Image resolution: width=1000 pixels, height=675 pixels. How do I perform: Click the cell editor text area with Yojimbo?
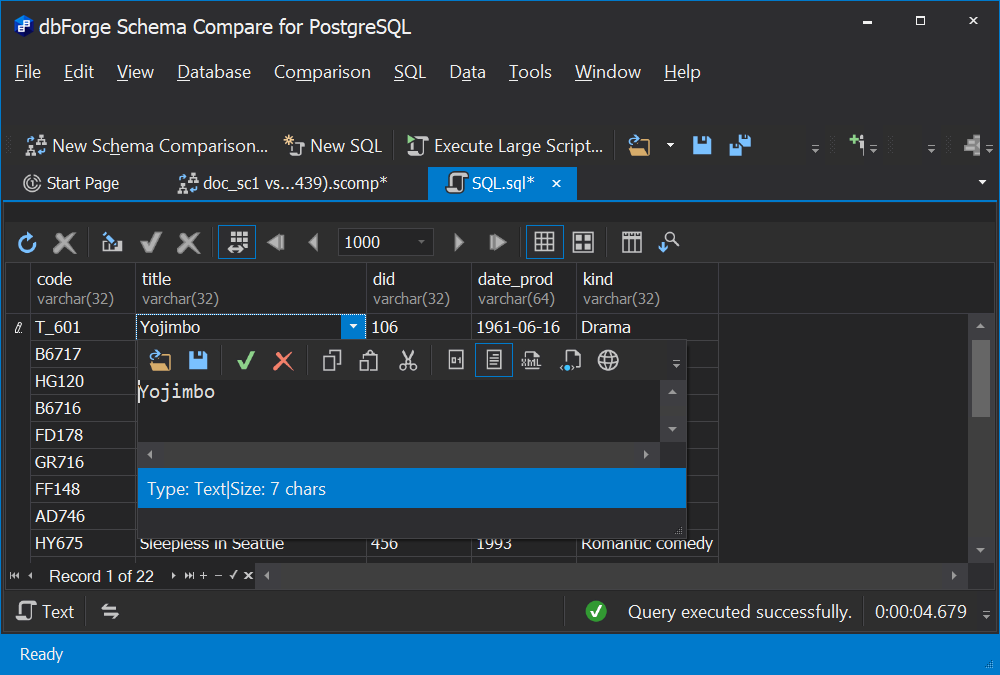[399, 411]
